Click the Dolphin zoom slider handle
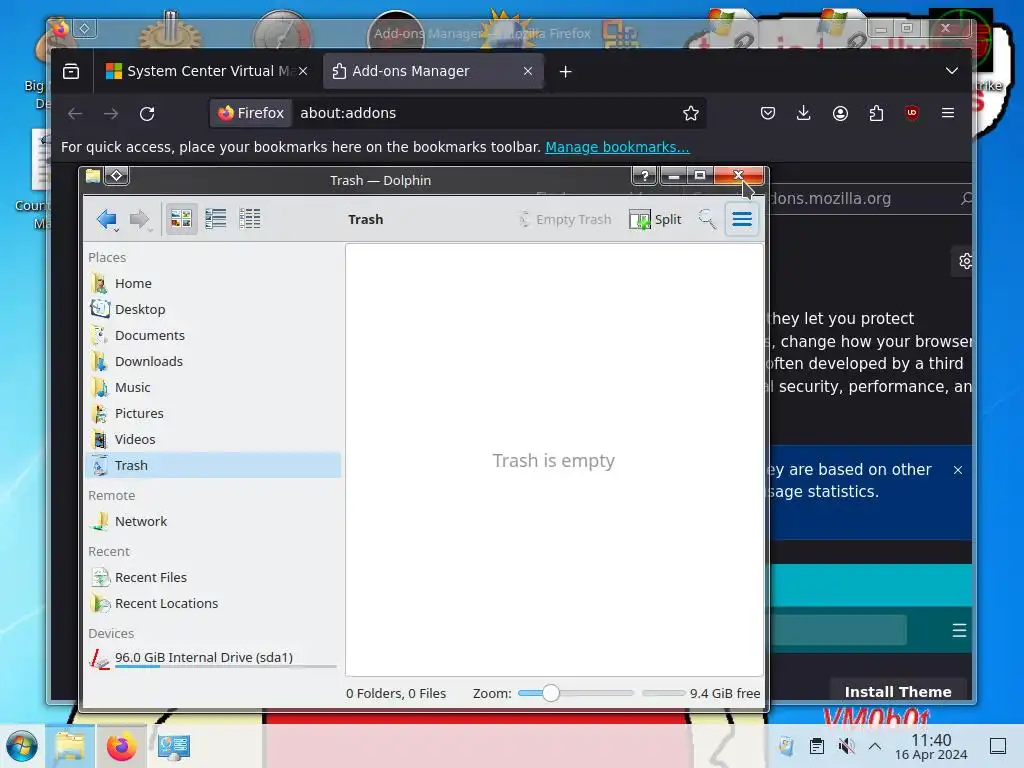 551,694
